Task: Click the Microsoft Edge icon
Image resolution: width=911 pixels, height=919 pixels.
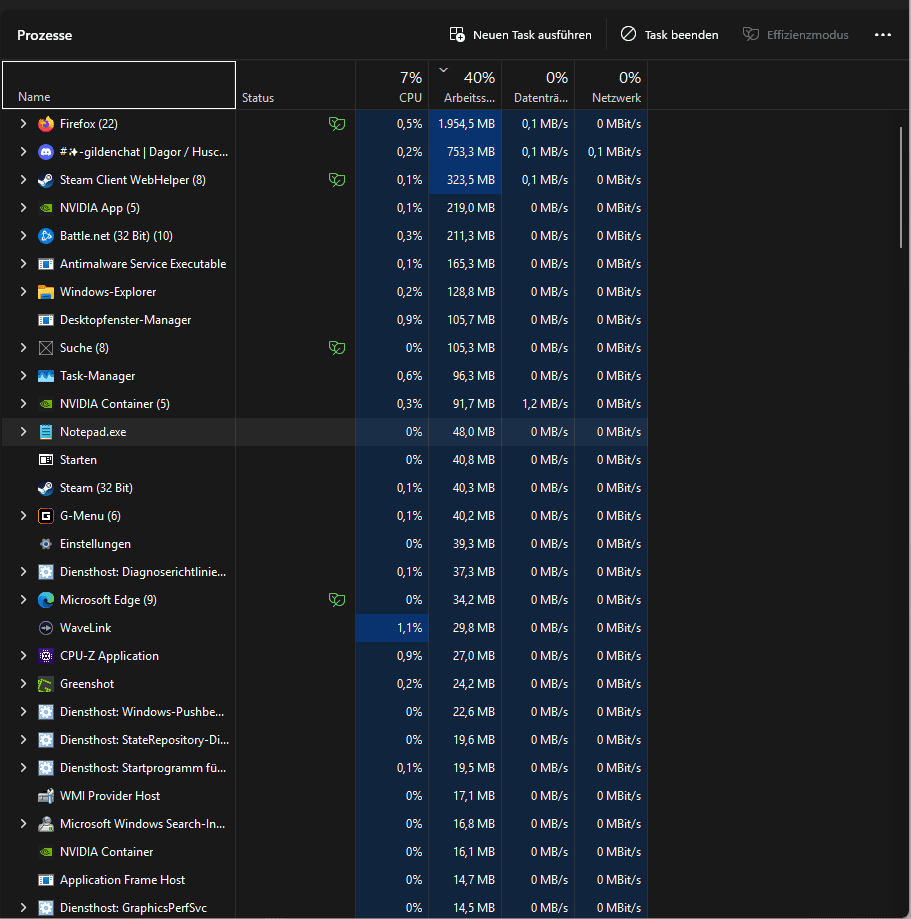Action: [x=46, y=600]
